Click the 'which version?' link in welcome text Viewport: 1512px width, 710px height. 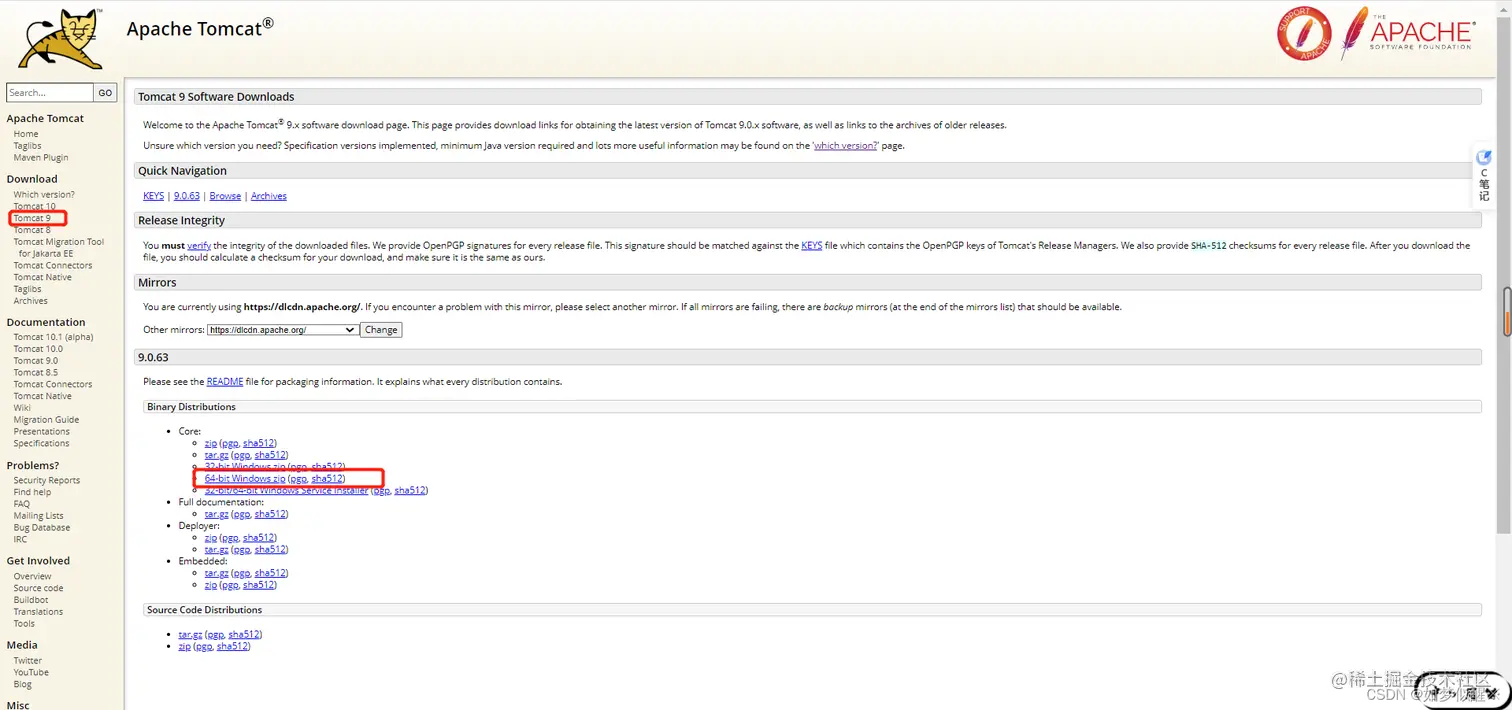click(x=845, y=146)
